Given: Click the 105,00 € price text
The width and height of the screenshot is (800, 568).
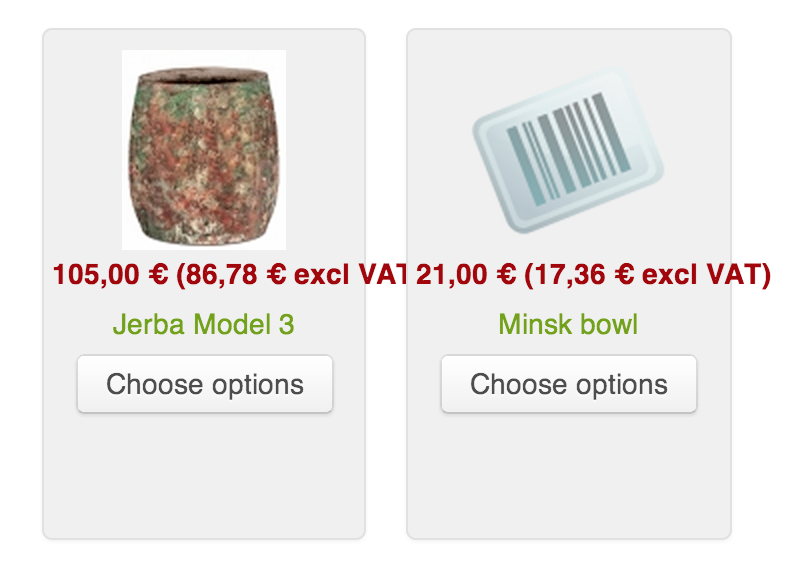Looking at the screenshot, I should click(x=110, y=275).
